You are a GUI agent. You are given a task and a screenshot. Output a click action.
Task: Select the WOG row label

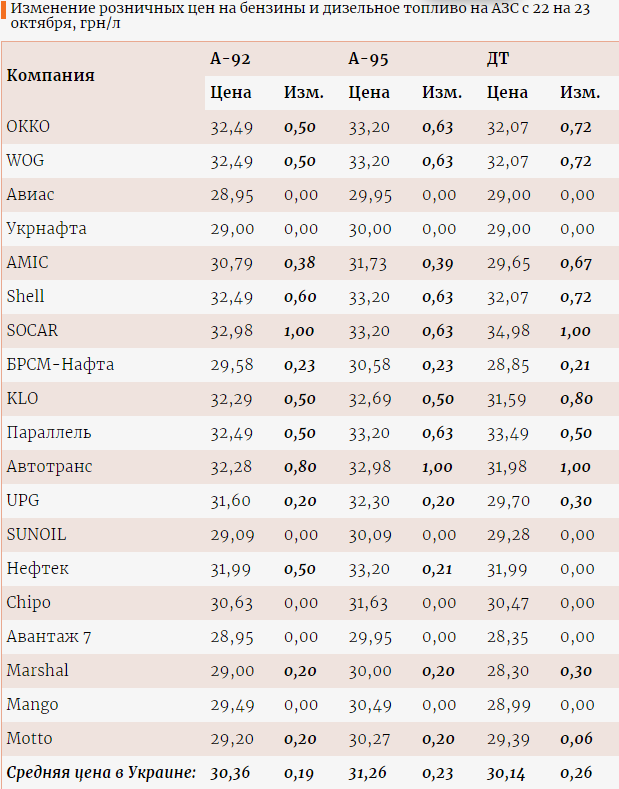tap(25, 161)
